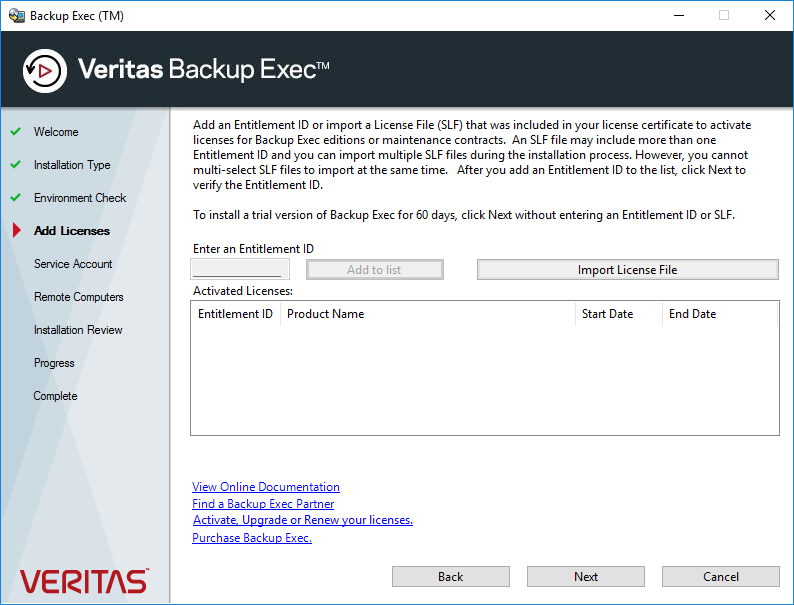
Task: Click Next to continue installation
Action: pyautogui.click(x=586, y=577)
